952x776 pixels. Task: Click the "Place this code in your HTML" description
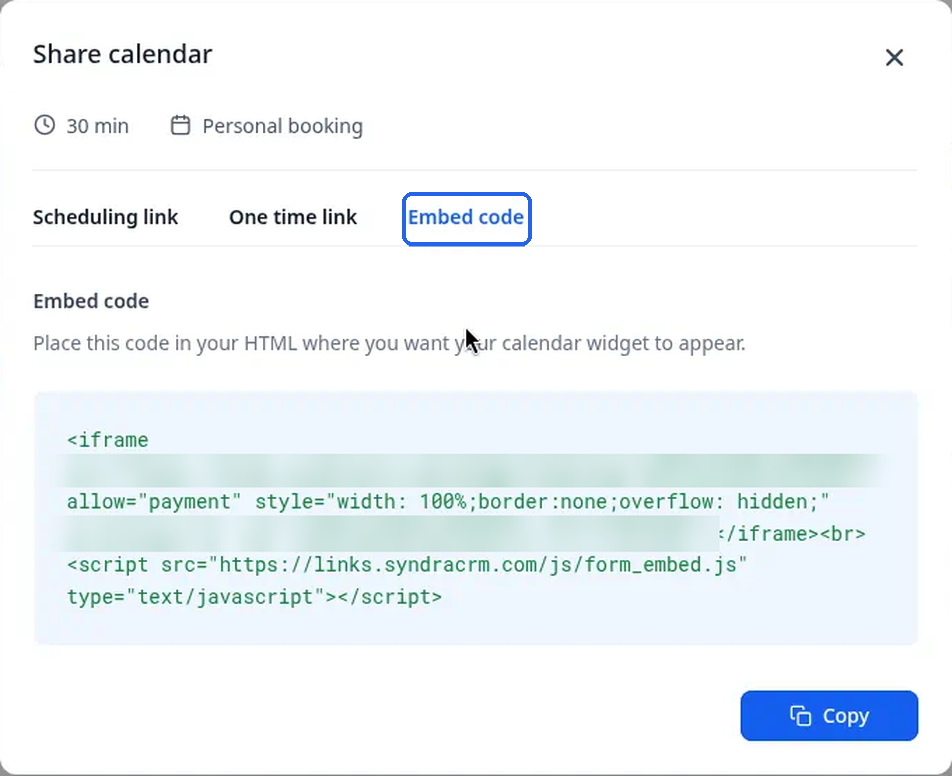[389, 344]
